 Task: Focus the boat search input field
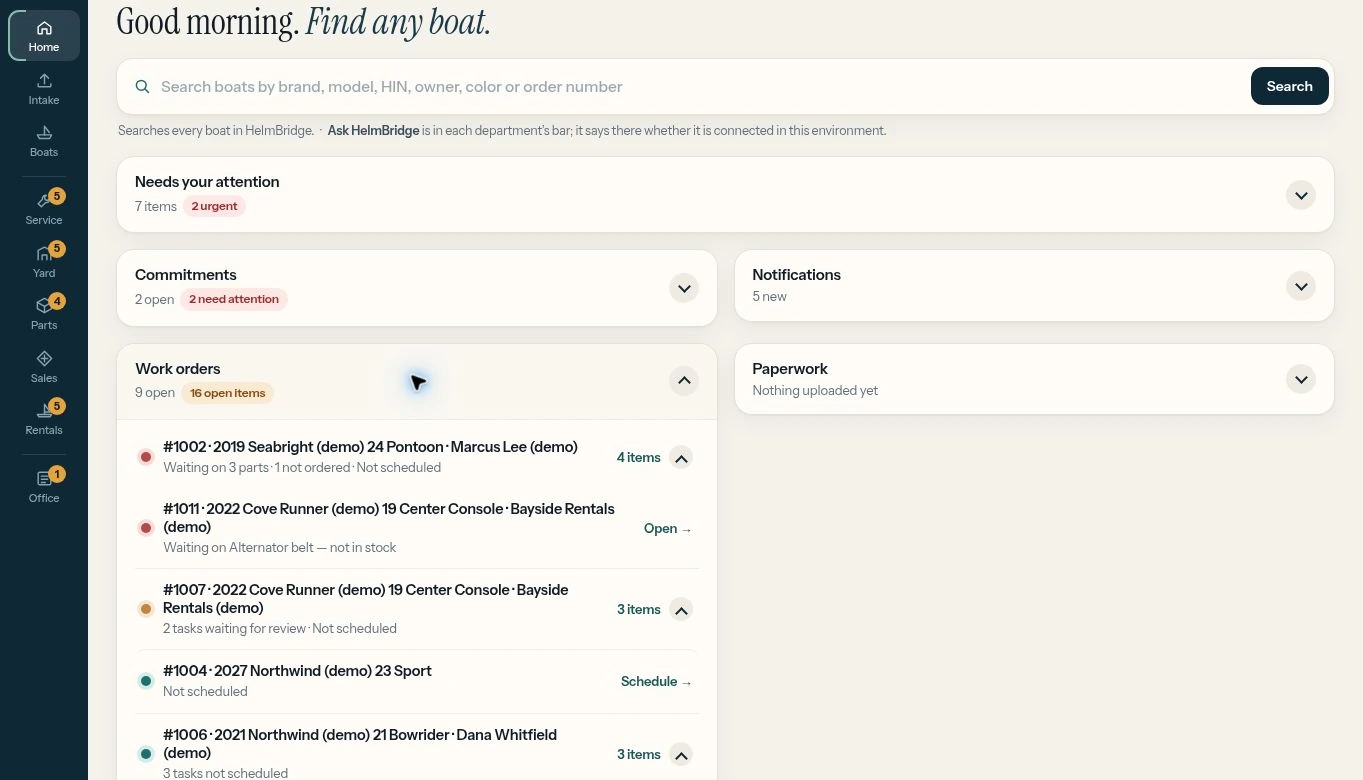click(700, 87)
